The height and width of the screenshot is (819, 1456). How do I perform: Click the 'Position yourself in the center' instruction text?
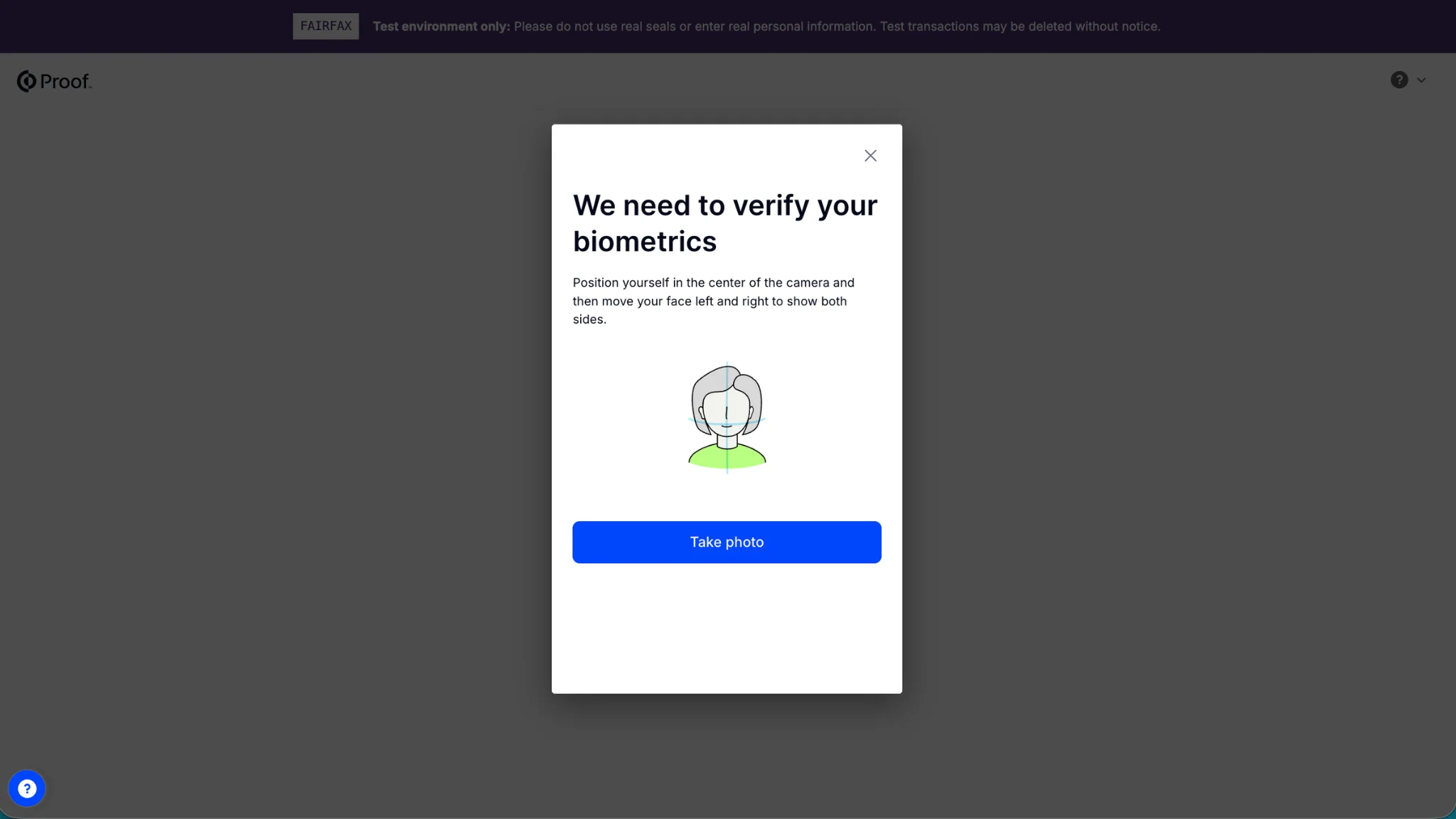tap(714, 301)
